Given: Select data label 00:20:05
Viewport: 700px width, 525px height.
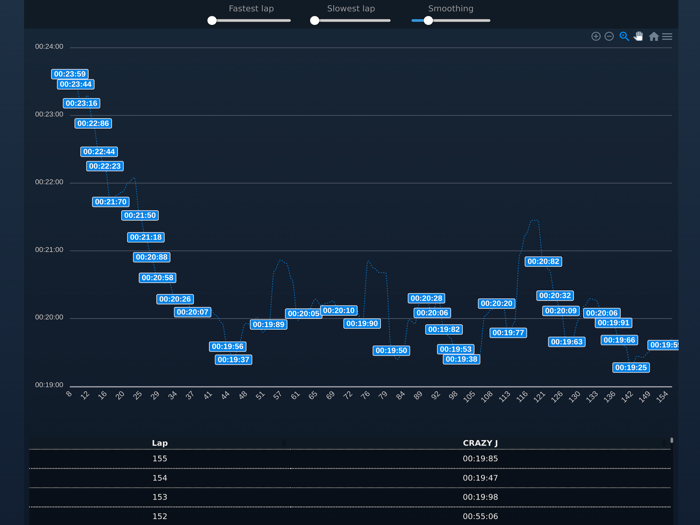Looking at the screenshot, I should (304, 313).
